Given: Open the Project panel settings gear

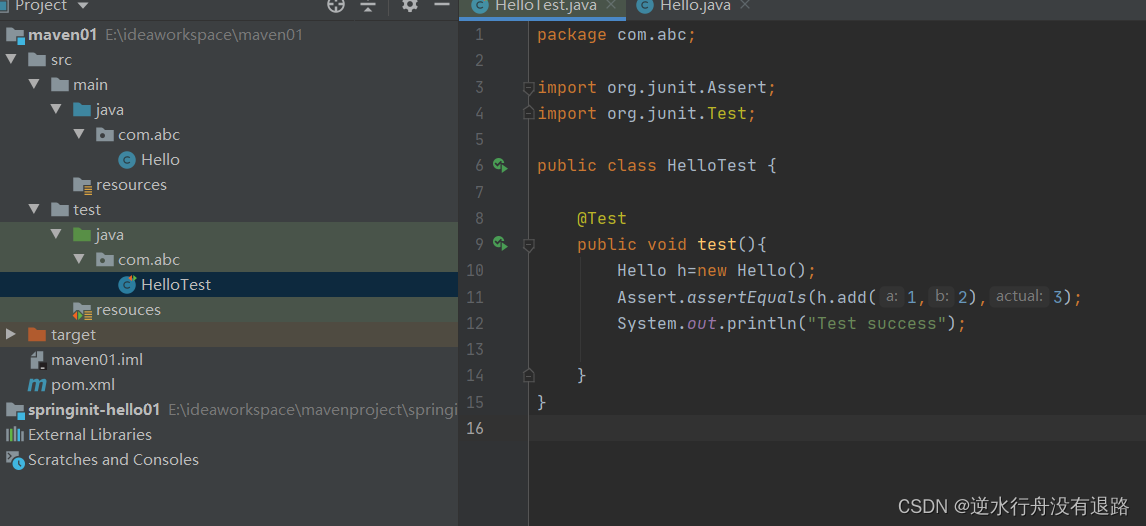Looking at the screenshot, I should [410, 6].
